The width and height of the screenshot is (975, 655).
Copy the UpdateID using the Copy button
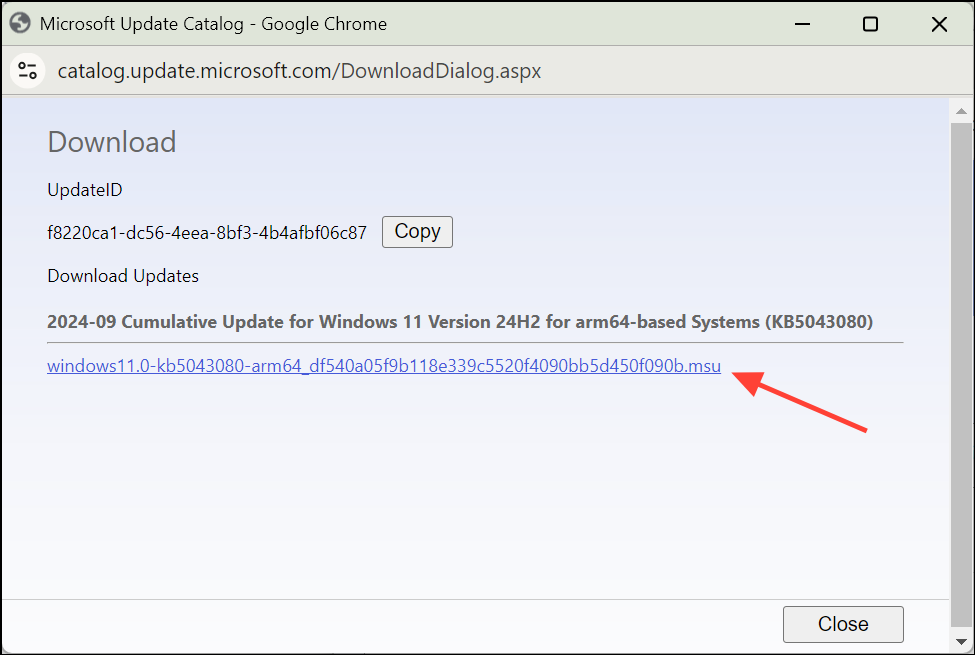pyautogui.click(x=417, y=231)
